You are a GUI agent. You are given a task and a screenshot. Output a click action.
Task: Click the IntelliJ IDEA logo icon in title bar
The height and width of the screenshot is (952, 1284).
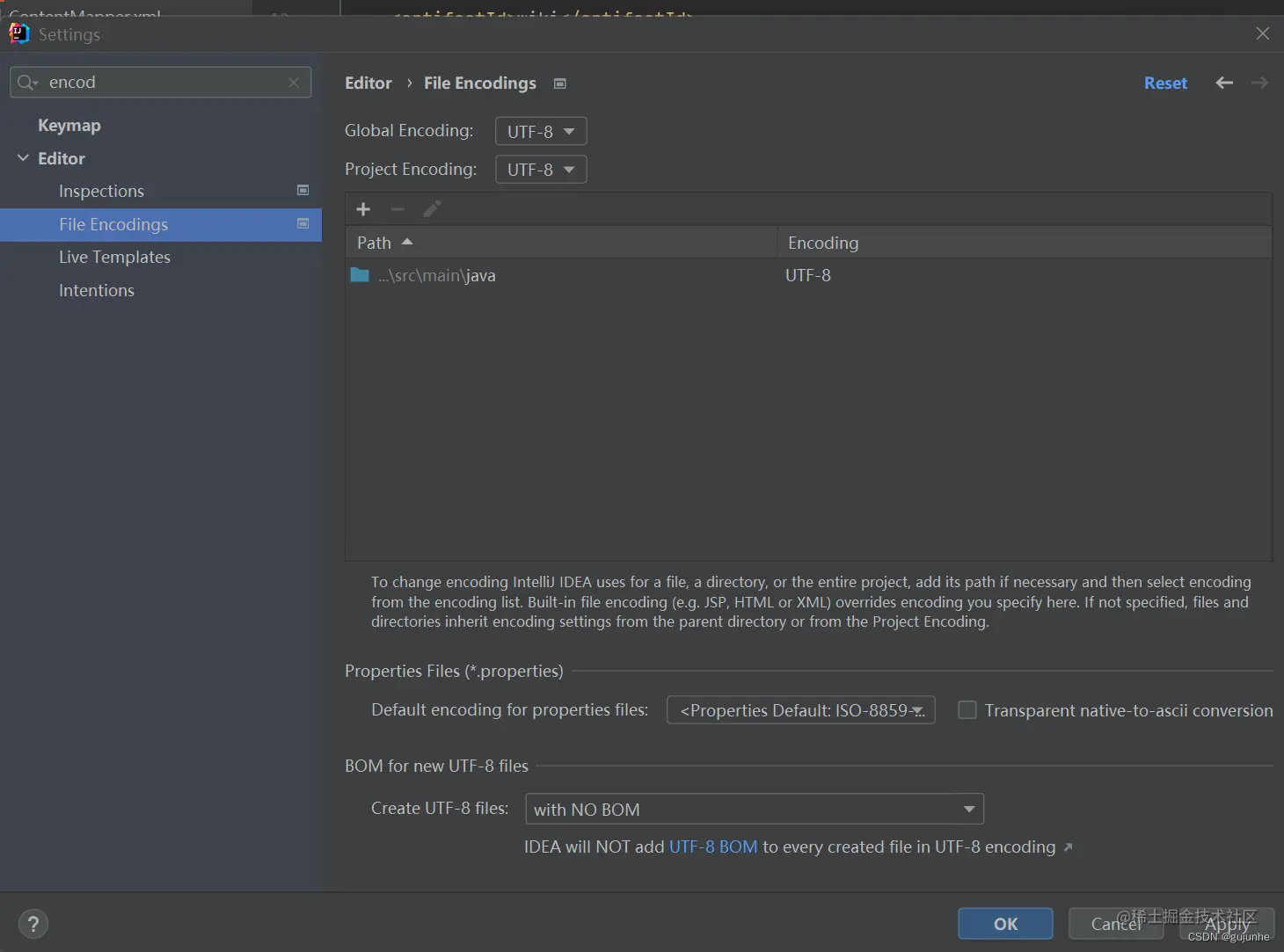pyautogui.click(x=18, y=33)
